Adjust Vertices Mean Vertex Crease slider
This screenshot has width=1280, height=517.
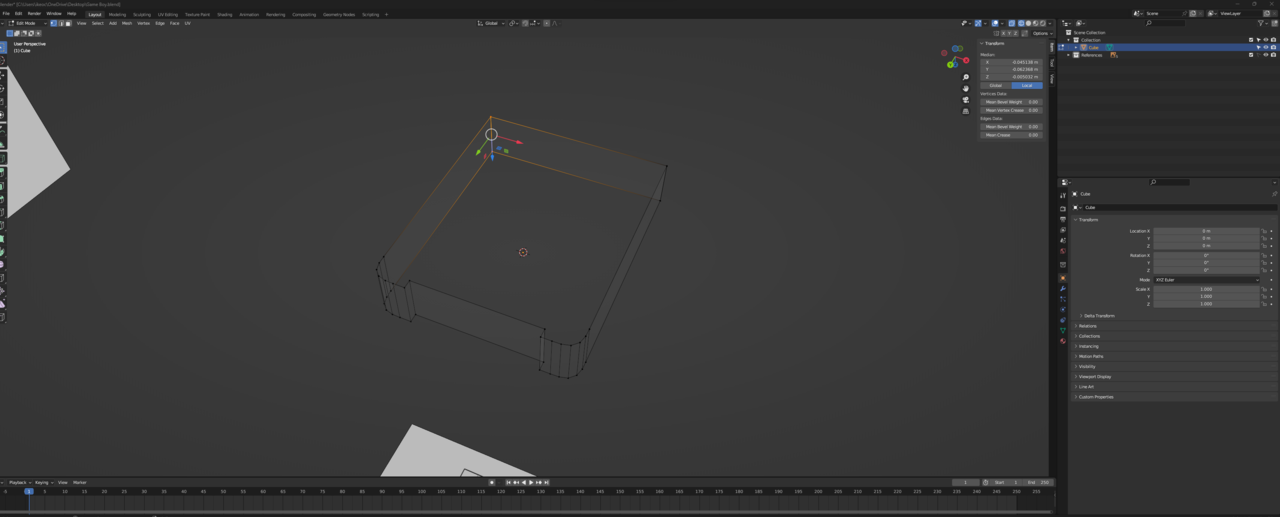(x=1012, y=110)
